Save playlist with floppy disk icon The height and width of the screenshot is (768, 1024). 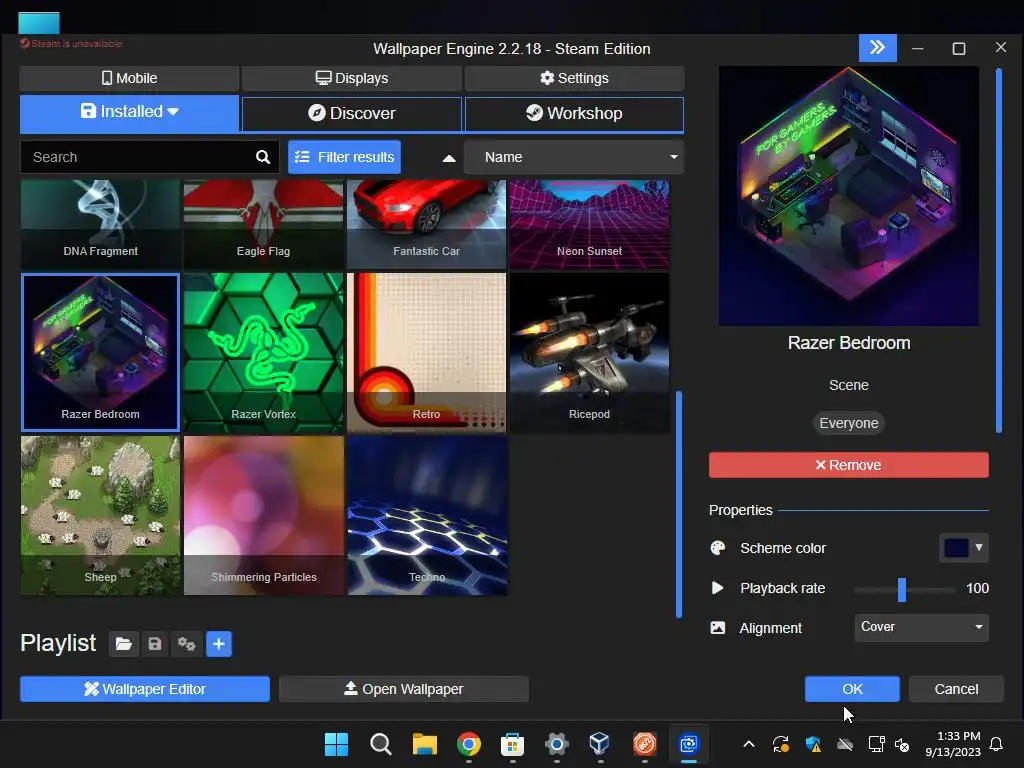[x=155, y=644]
